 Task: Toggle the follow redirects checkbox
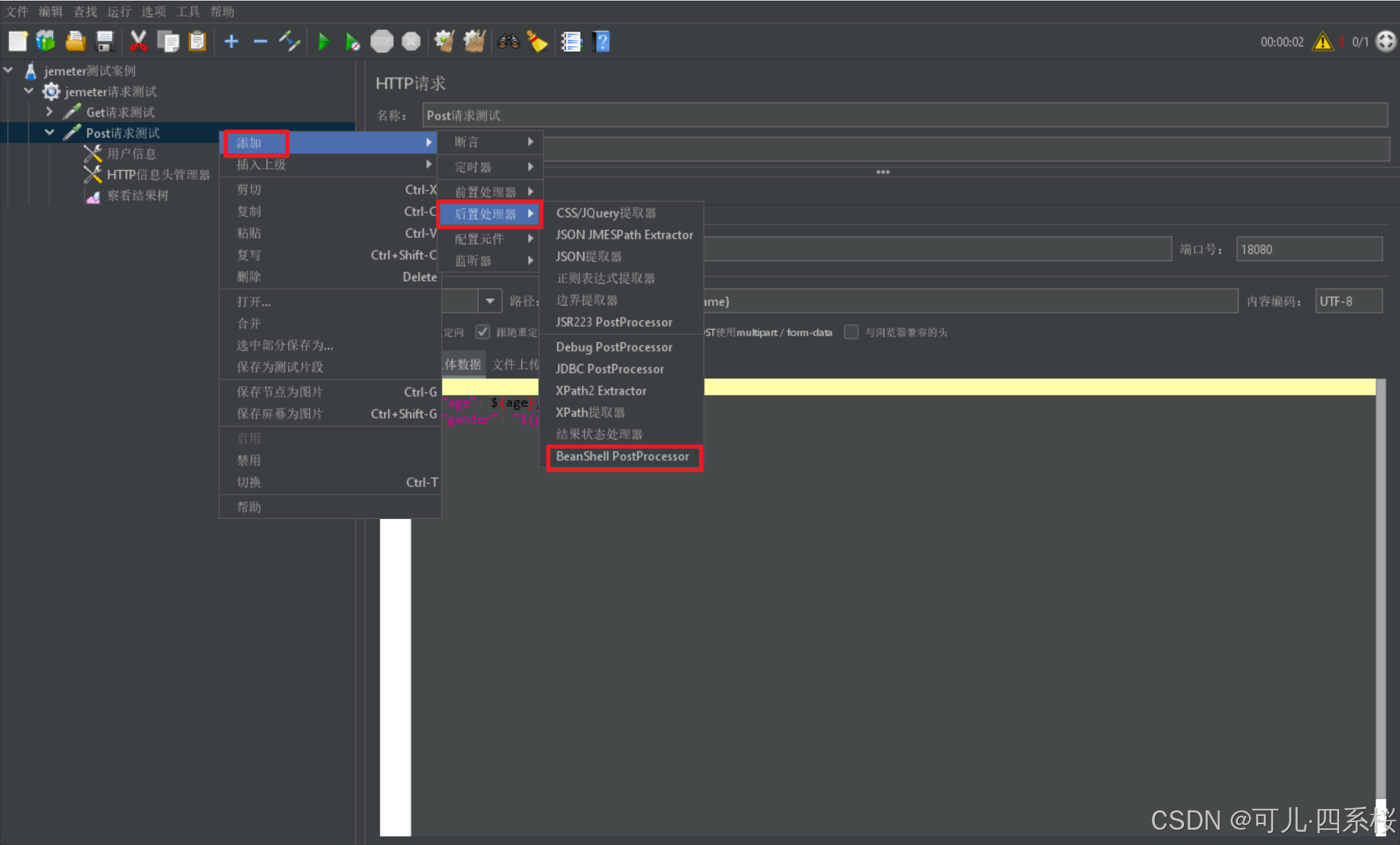point(483,332)
